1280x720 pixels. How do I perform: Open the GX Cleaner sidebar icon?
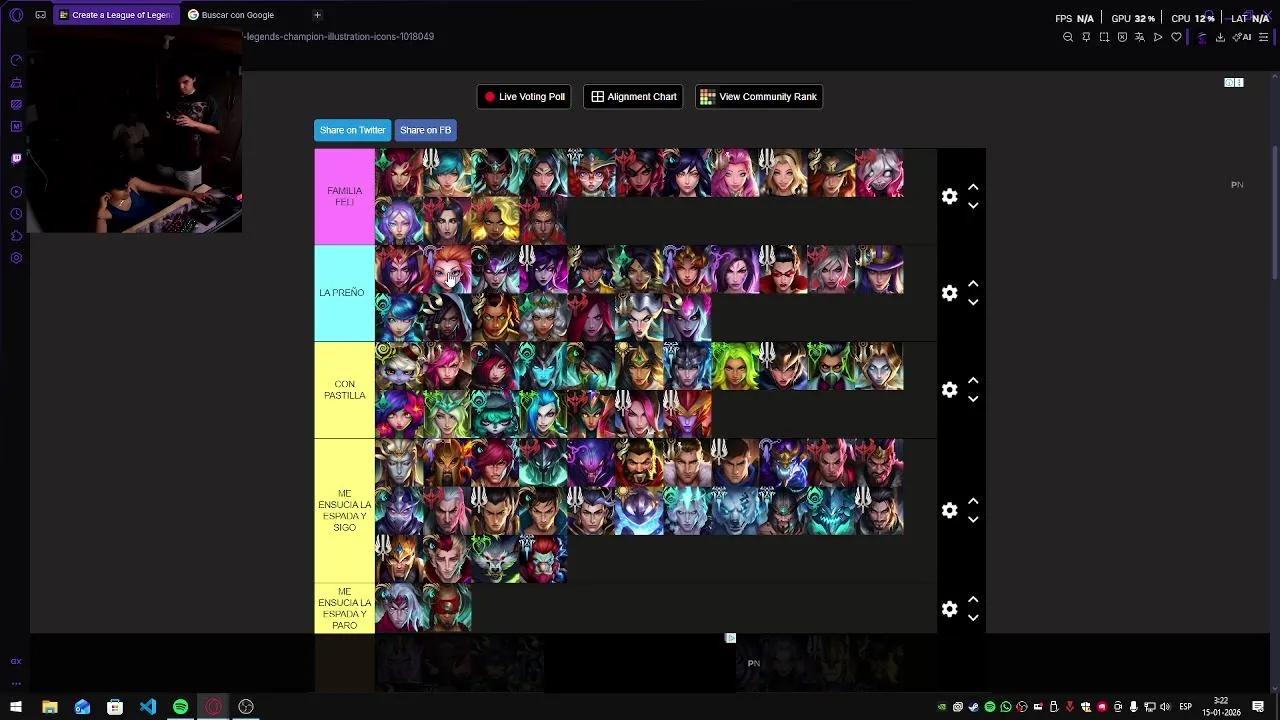click(x=16, y=83)
